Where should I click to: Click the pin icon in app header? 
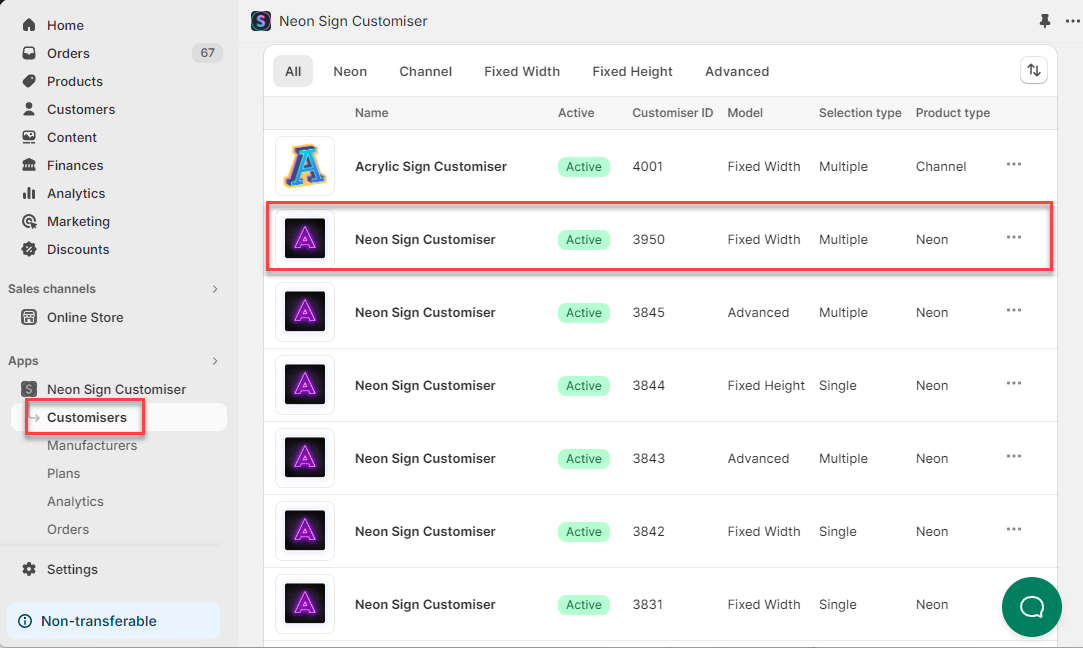(1046, 21)
